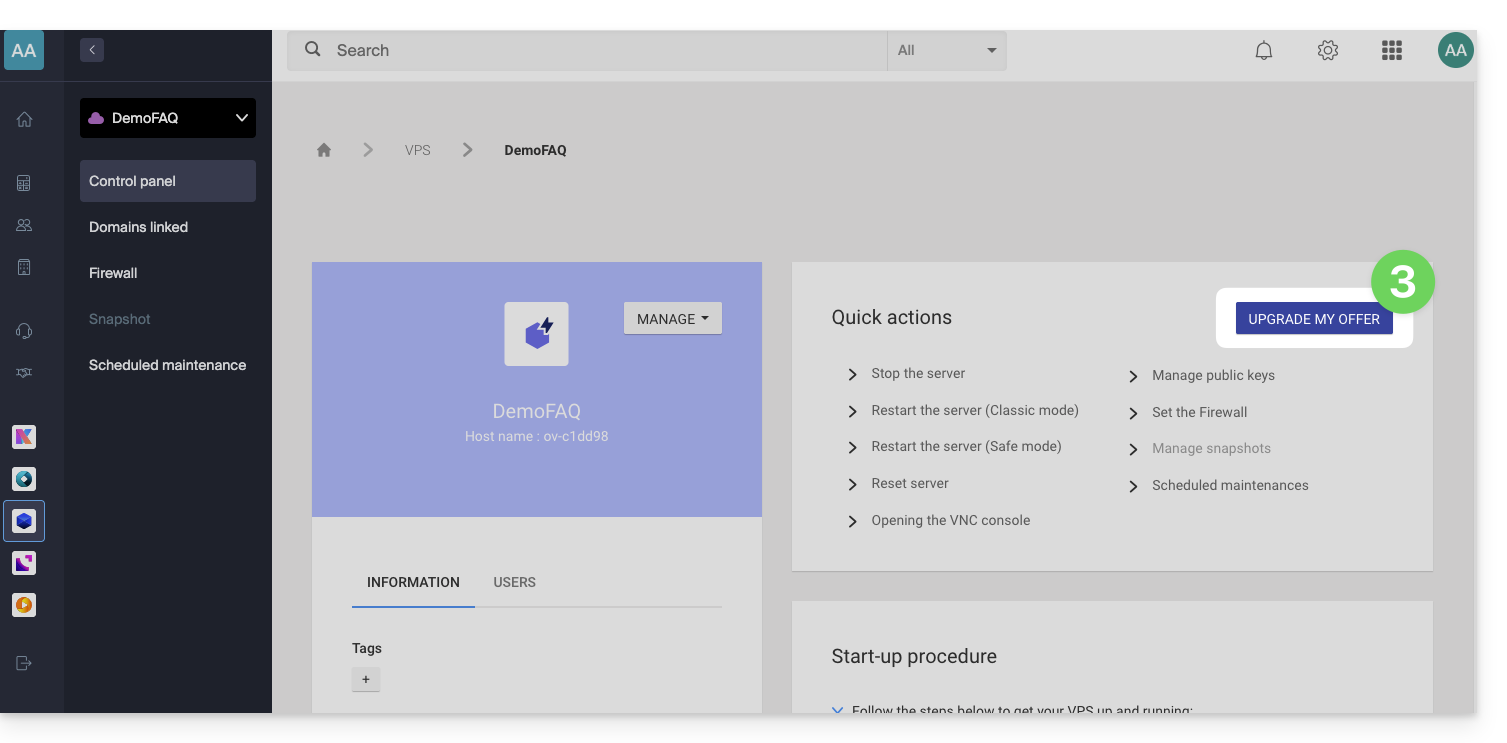Open the support headset icon
The width and height of the screenshot is (1507, 743).
[24, 331]
